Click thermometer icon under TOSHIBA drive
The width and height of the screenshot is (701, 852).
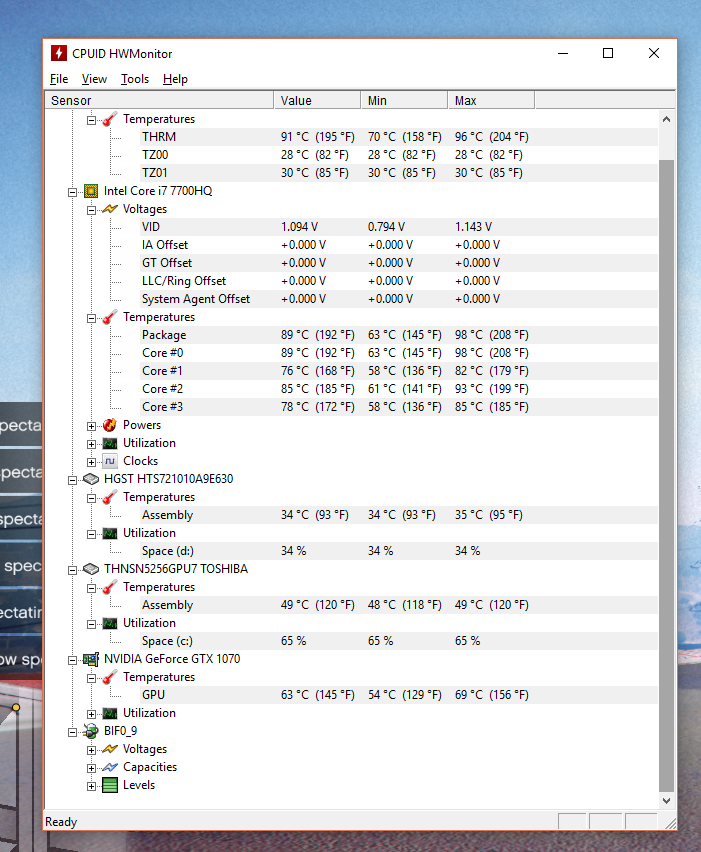110,587
